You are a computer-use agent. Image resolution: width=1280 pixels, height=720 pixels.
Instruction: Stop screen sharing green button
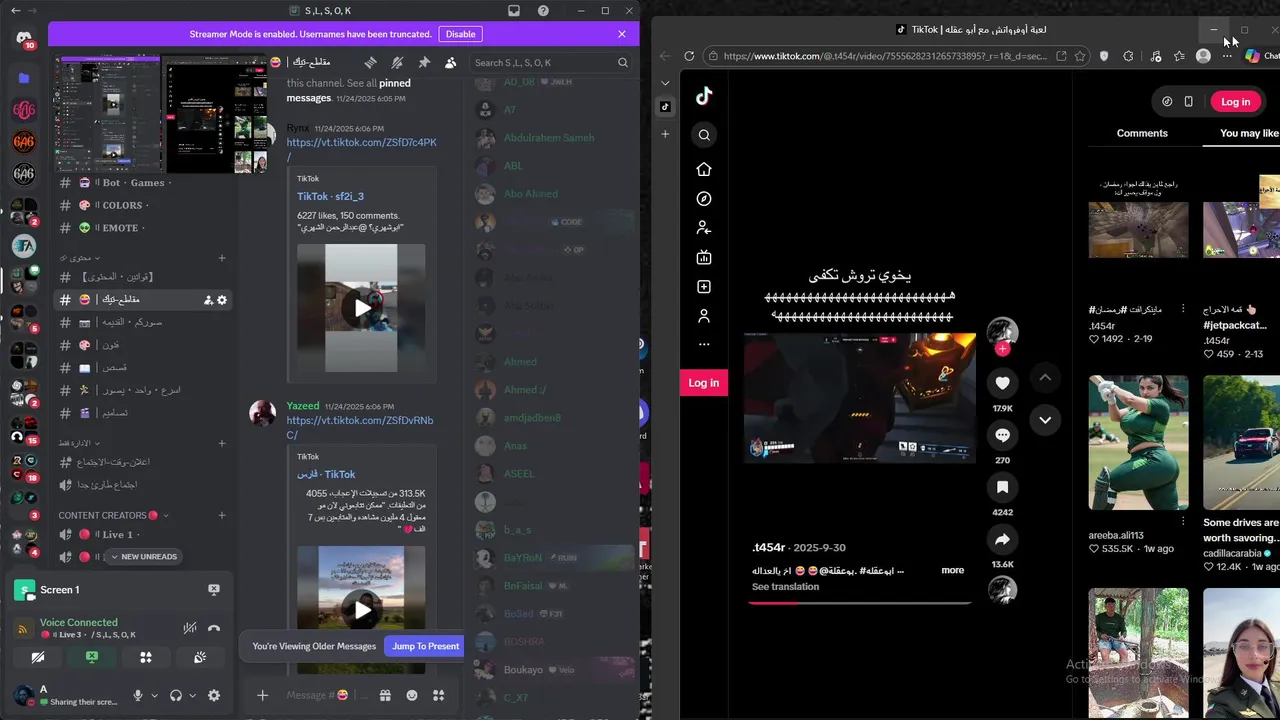tap(92, 657)
